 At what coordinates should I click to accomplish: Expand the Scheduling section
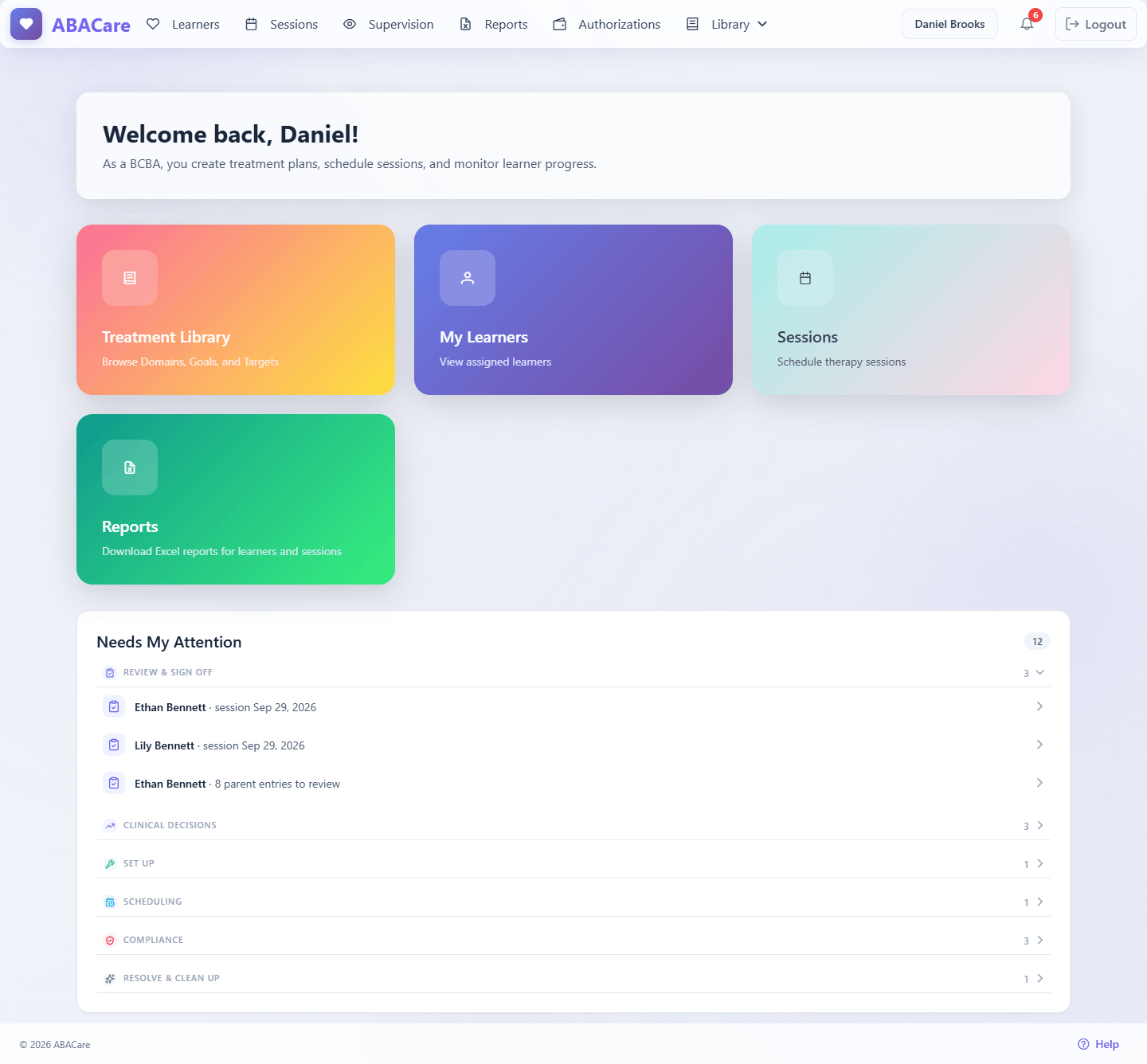[573, 902]
